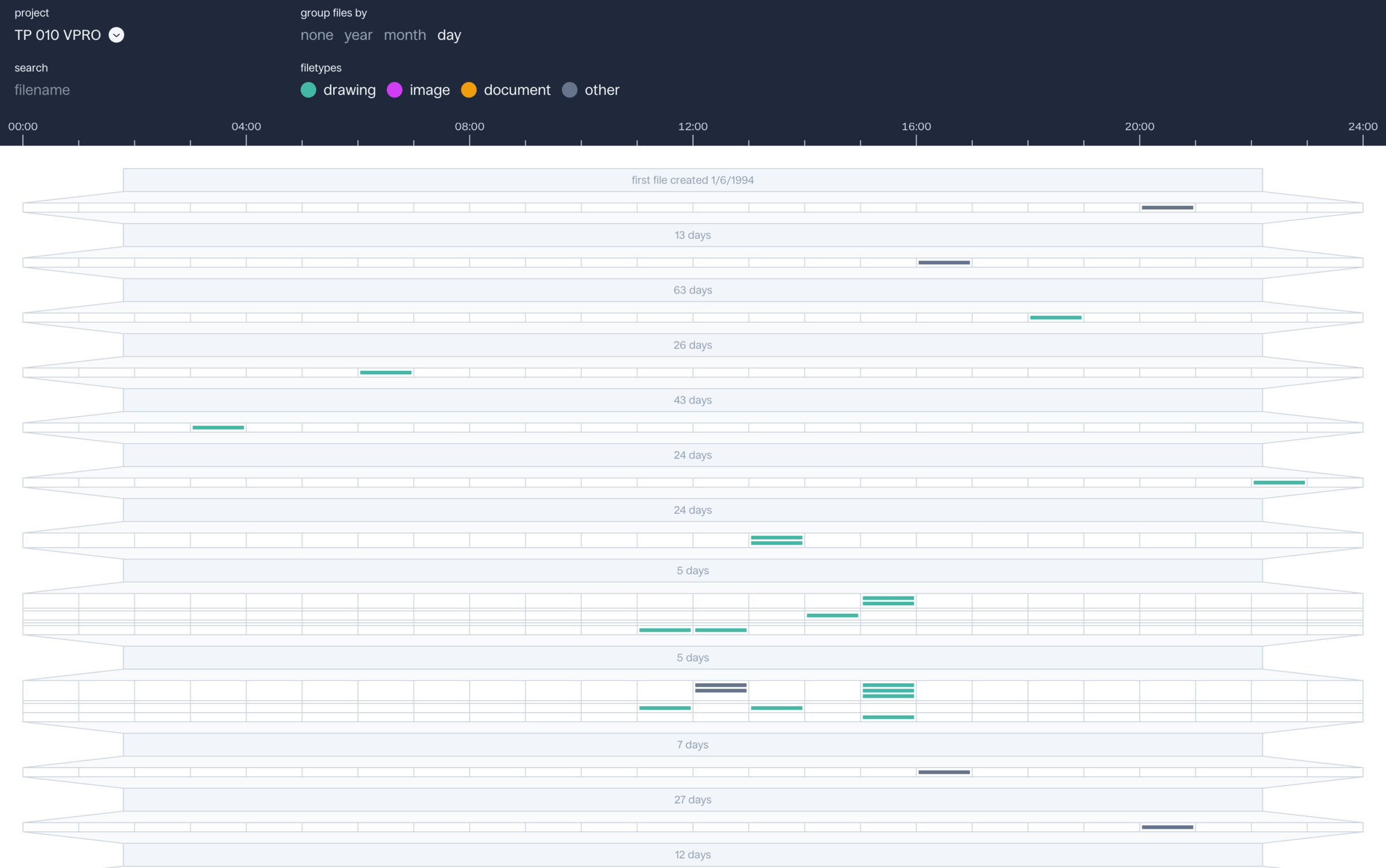1386x868 pixels.
Task: Select gray file bar in first day row
Action: pos(1167,207)
